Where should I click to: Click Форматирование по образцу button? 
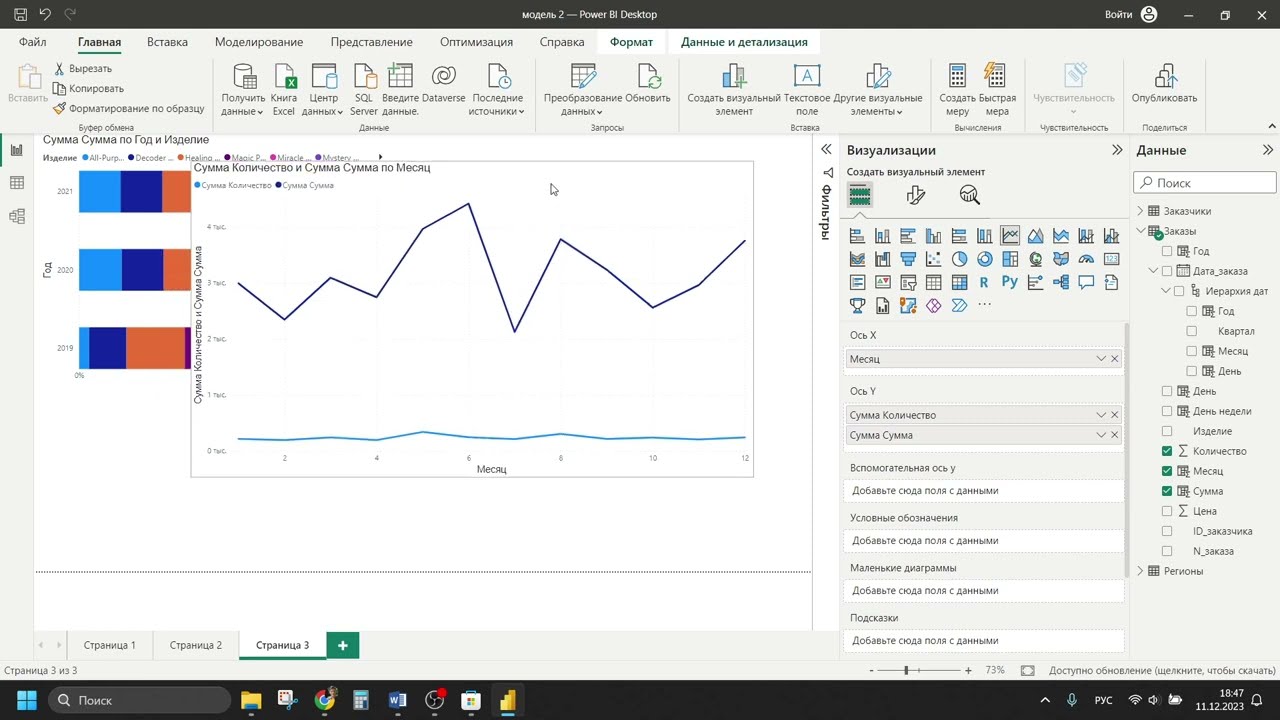pos(129,108)
